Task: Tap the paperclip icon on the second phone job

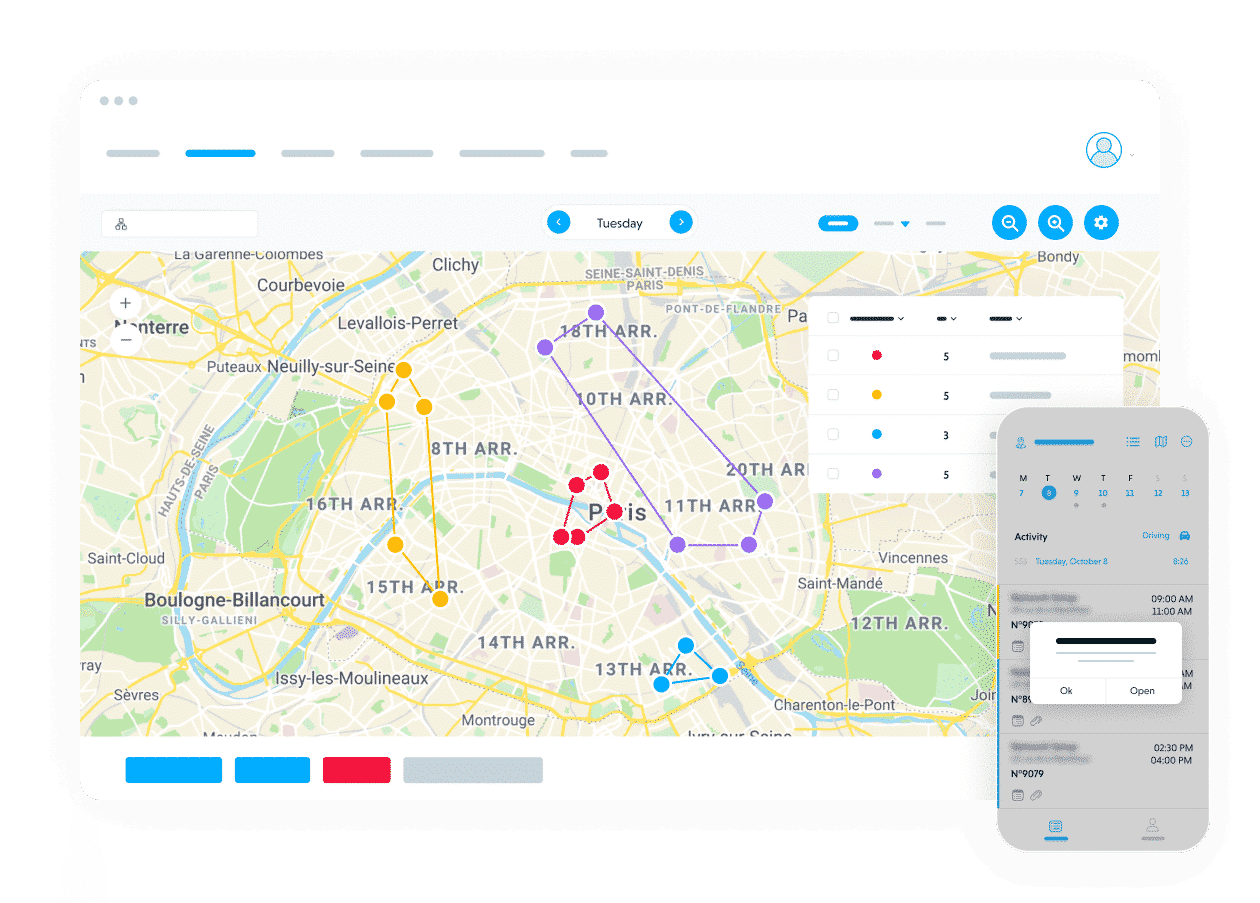Action: [1036, 720]
